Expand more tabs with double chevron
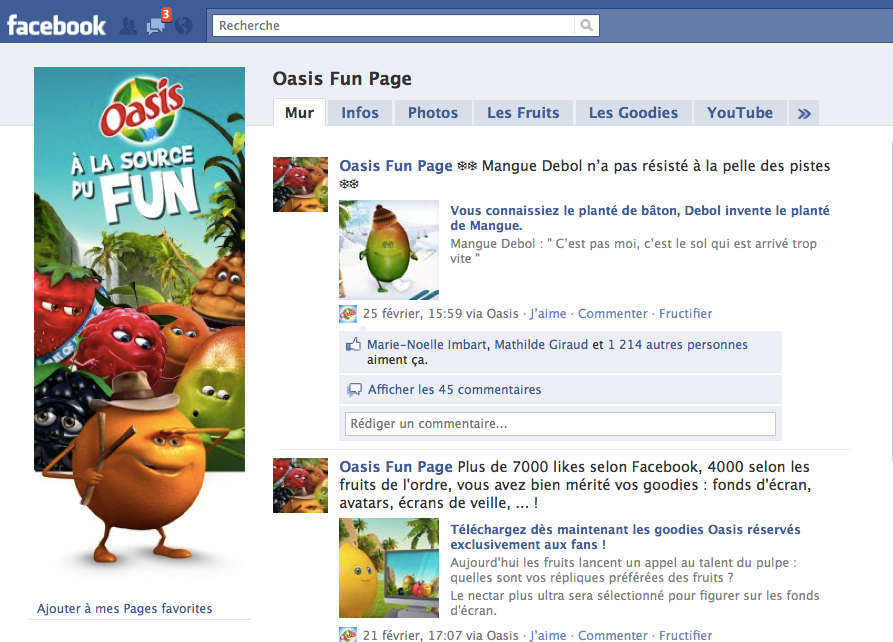This screenshot has width=893, height=642. [x=804, y=113]
